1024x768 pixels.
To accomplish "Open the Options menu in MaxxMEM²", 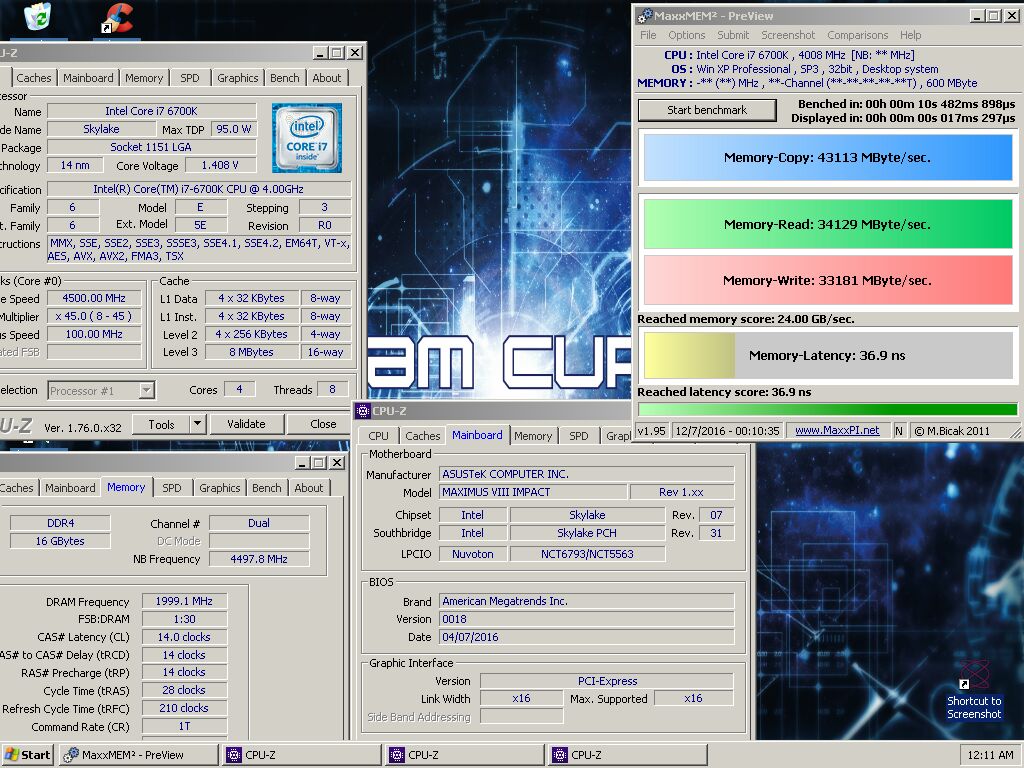I will coord(686,35).
